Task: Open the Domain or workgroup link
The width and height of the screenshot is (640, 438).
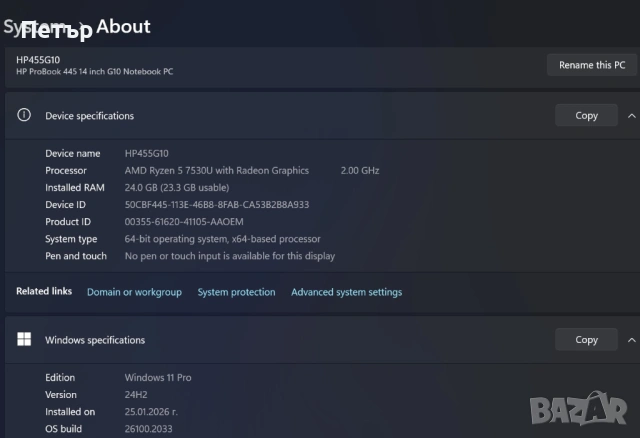Action: click(x=134, y=292)
